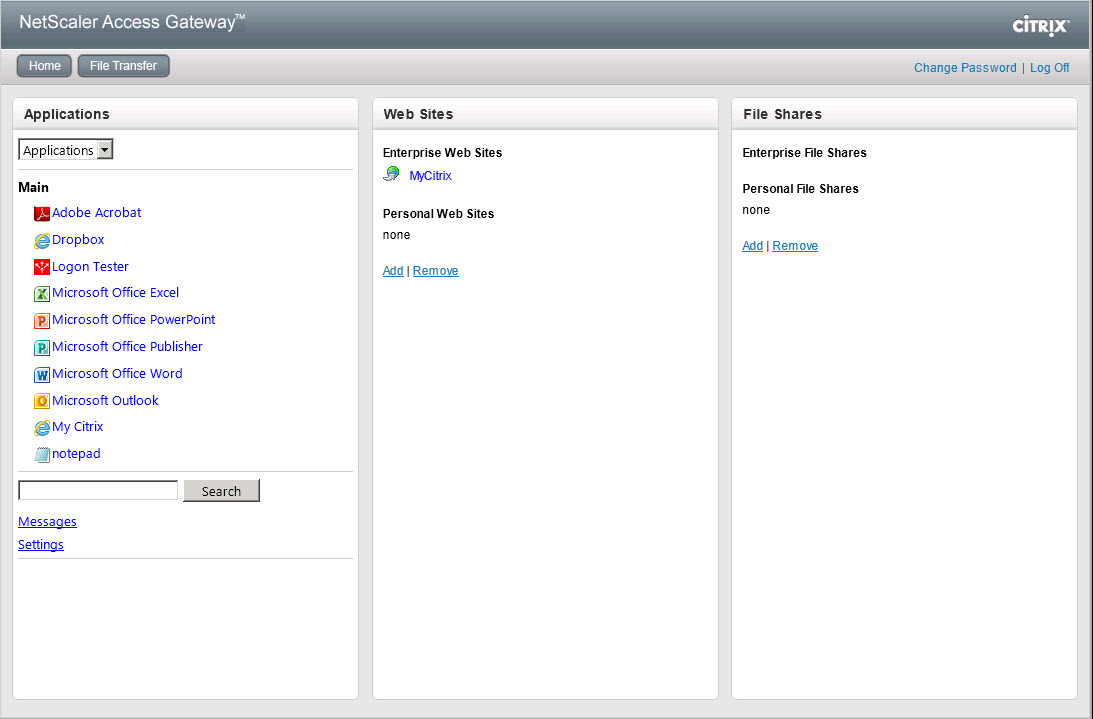Switch to the File Transfer tab
Image resolution: width=1093 pixels, height=719 pixels.
[x=123, y=66]
